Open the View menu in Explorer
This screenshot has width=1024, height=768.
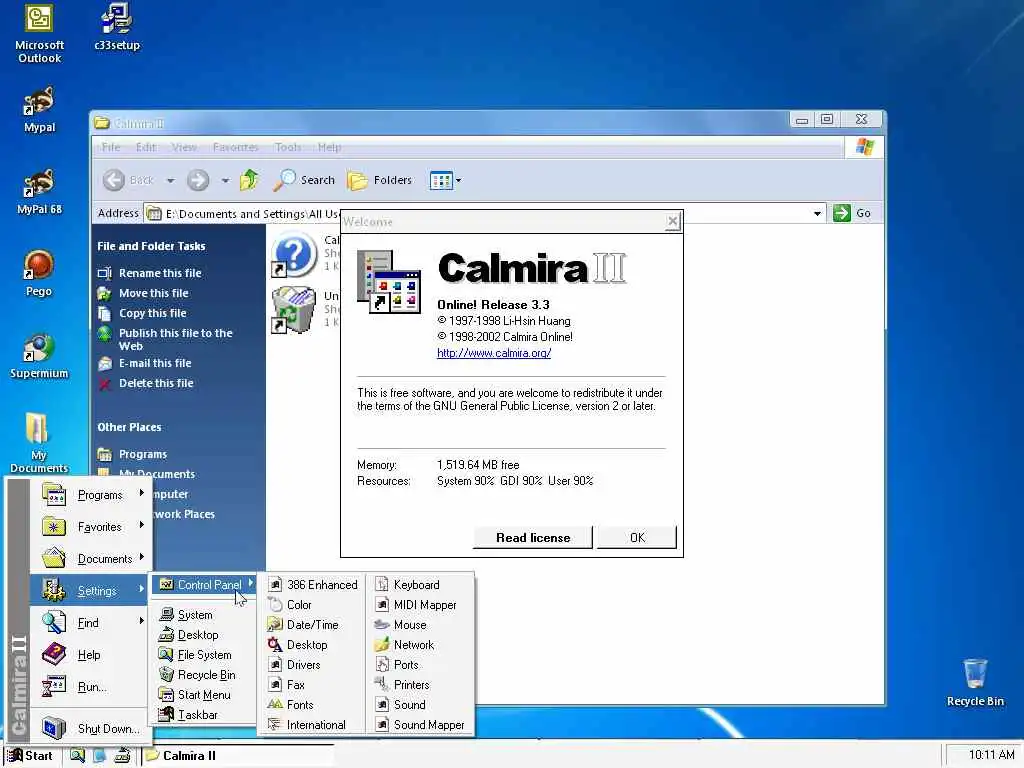[185, 147]
